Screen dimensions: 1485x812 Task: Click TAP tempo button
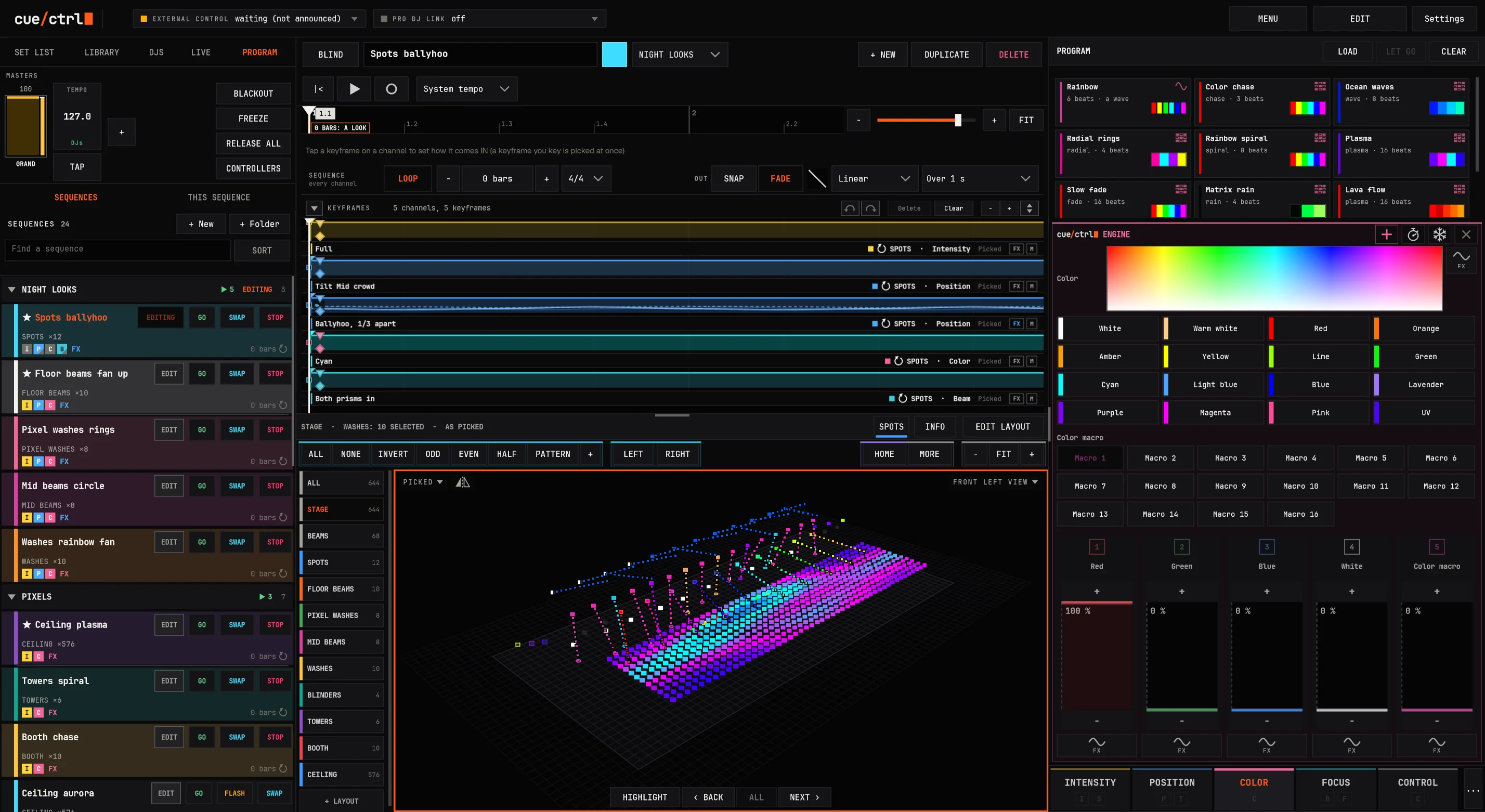(x=77, y=167)
